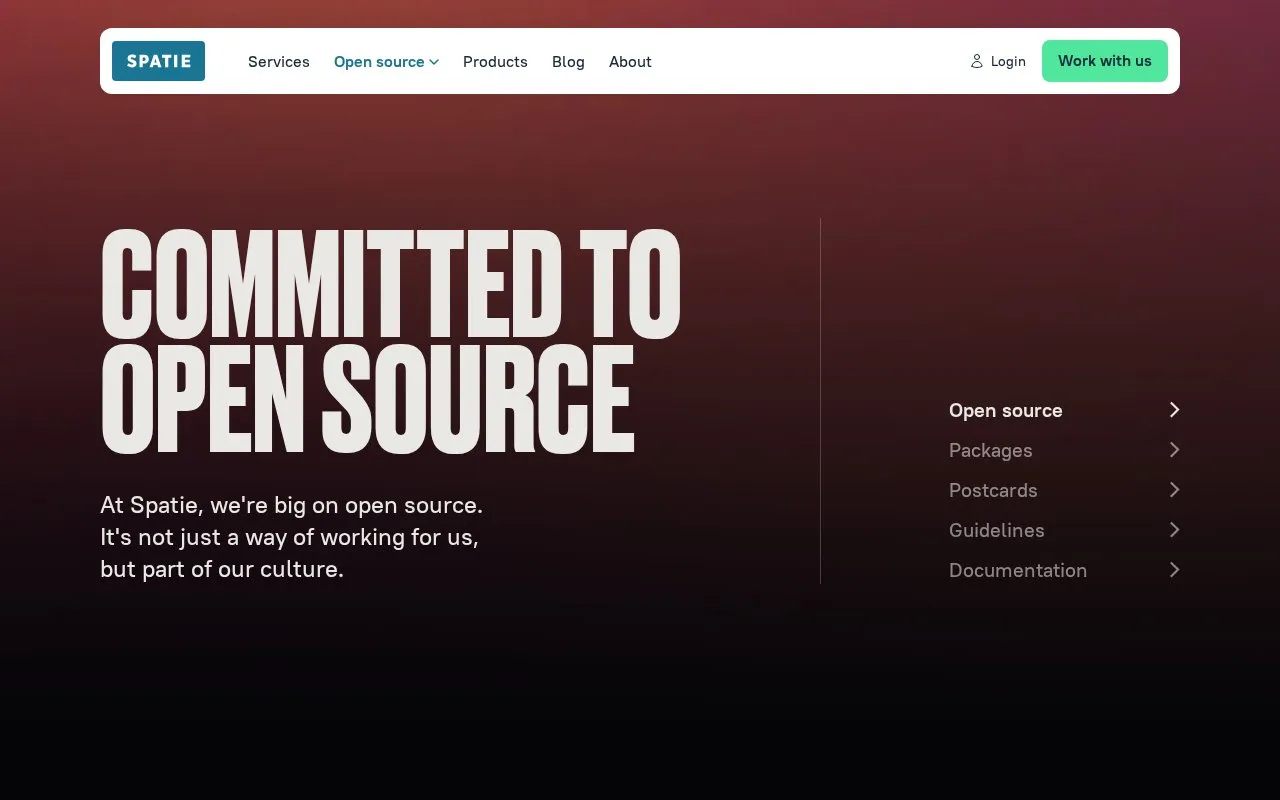Open the Blog page
The height and width of the screenshot is (800, 1280).
(568, 62)
